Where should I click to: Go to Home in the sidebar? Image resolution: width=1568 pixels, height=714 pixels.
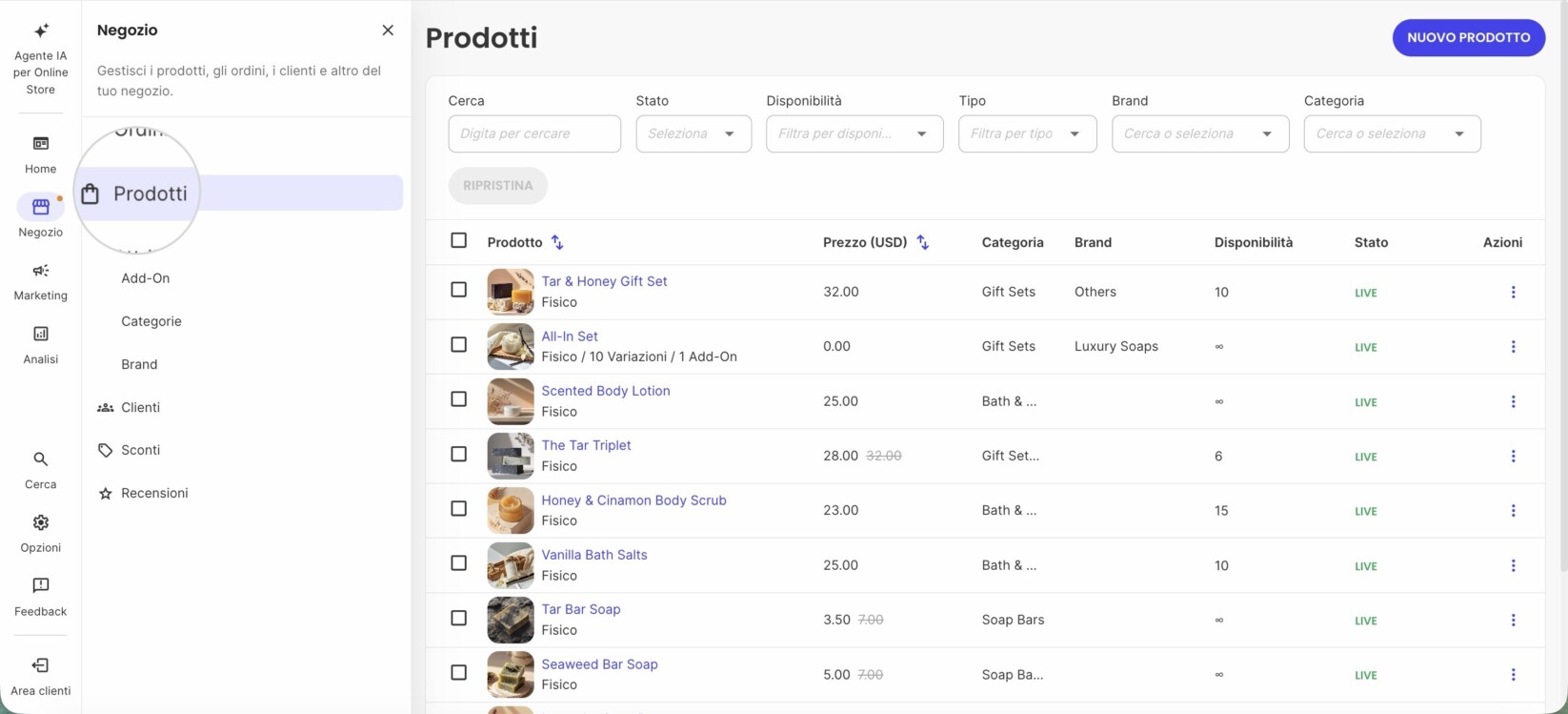point(41,154)
